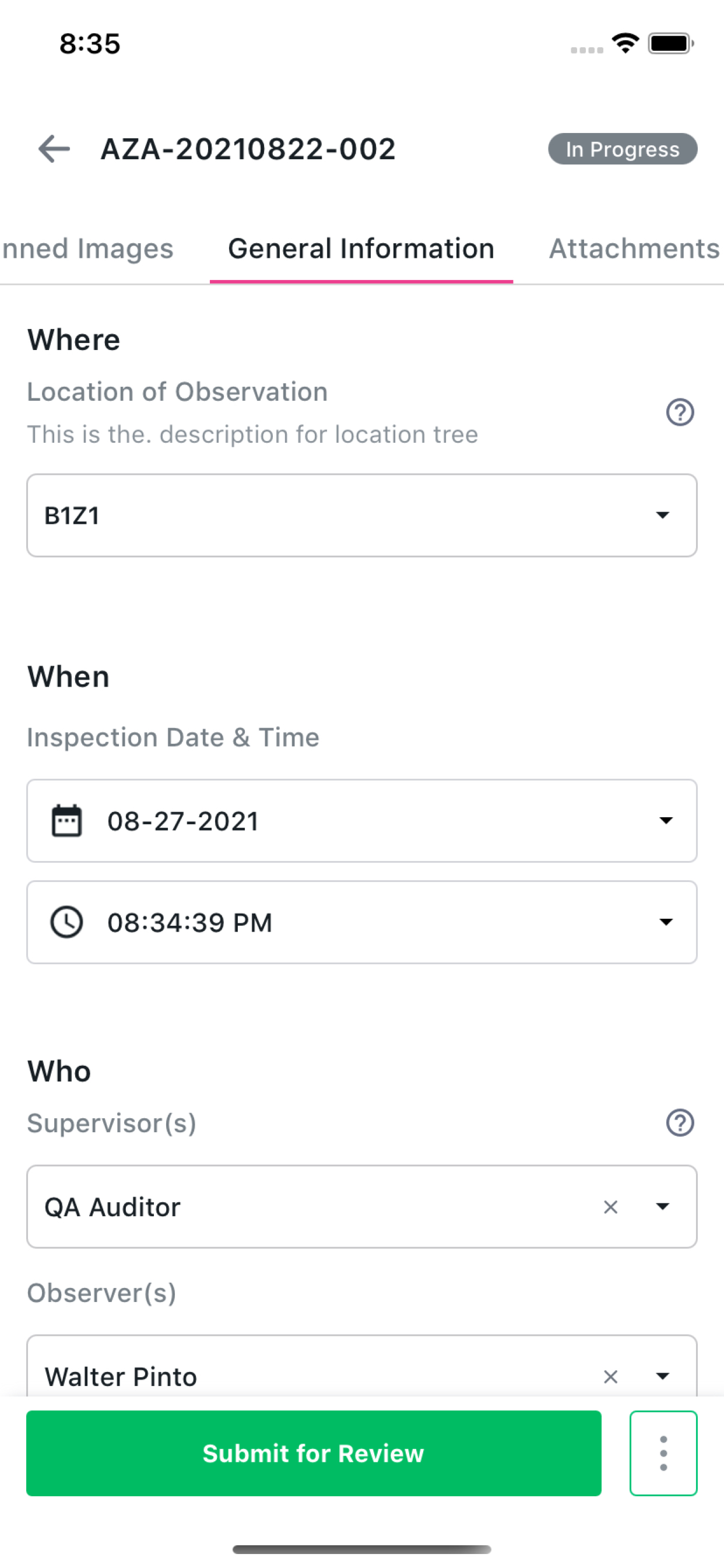Select the General Information tab
724x1568 pixels.
361,249
